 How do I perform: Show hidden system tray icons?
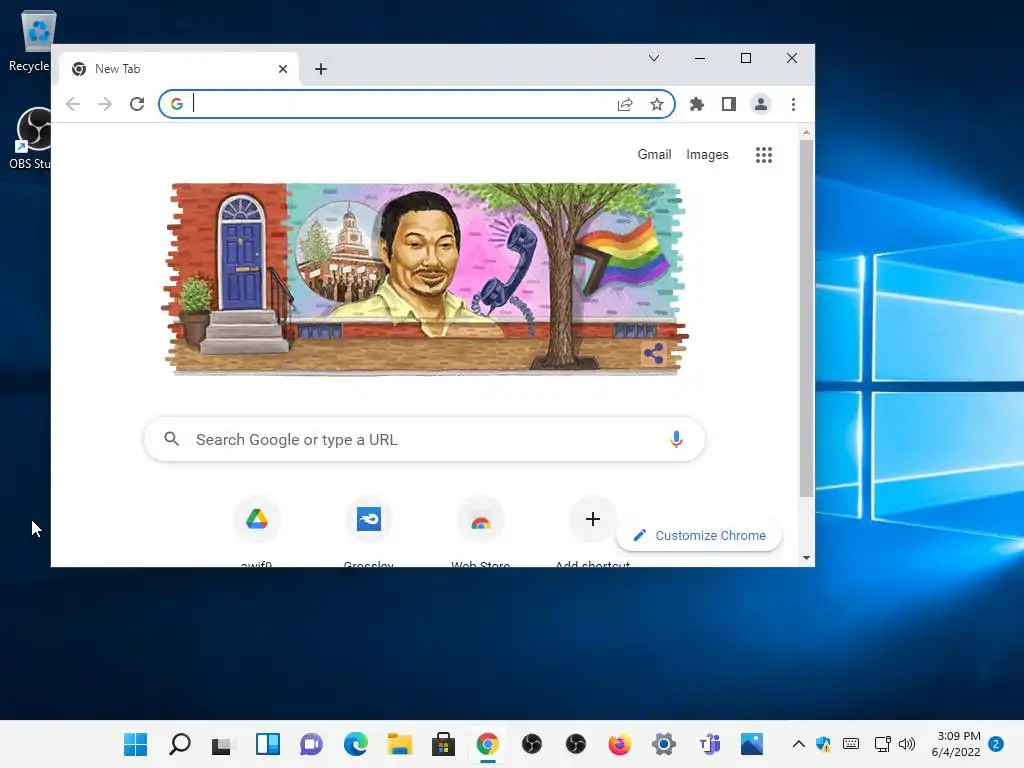click(798, 744)
